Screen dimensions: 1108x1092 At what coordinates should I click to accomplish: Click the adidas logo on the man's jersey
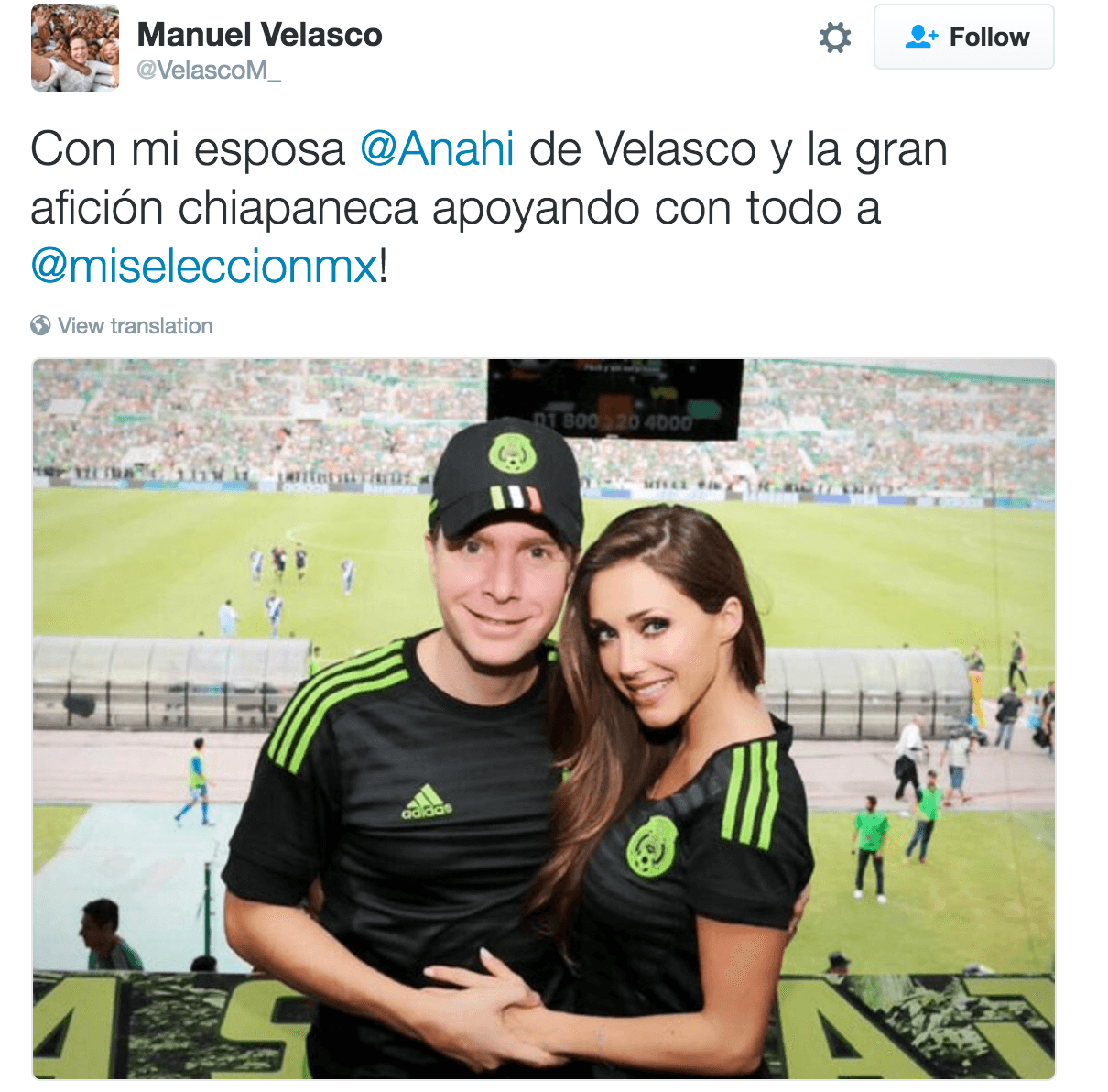[x=427, y=802]
